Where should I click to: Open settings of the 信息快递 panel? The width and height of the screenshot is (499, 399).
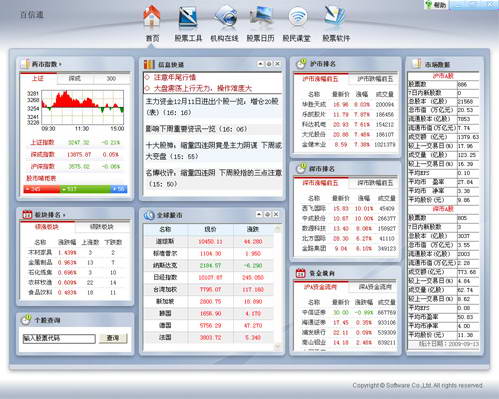[269, 64]
